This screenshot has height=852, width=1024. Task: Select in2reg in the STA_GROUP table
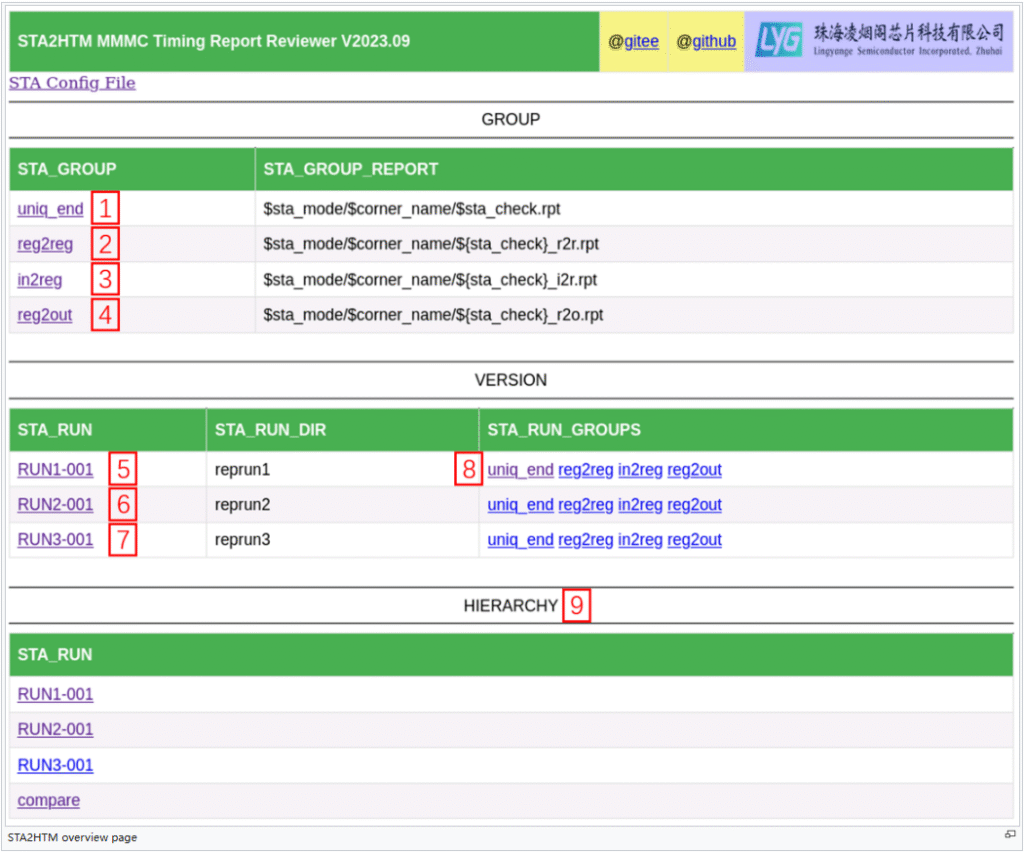(x=40, y=280)
